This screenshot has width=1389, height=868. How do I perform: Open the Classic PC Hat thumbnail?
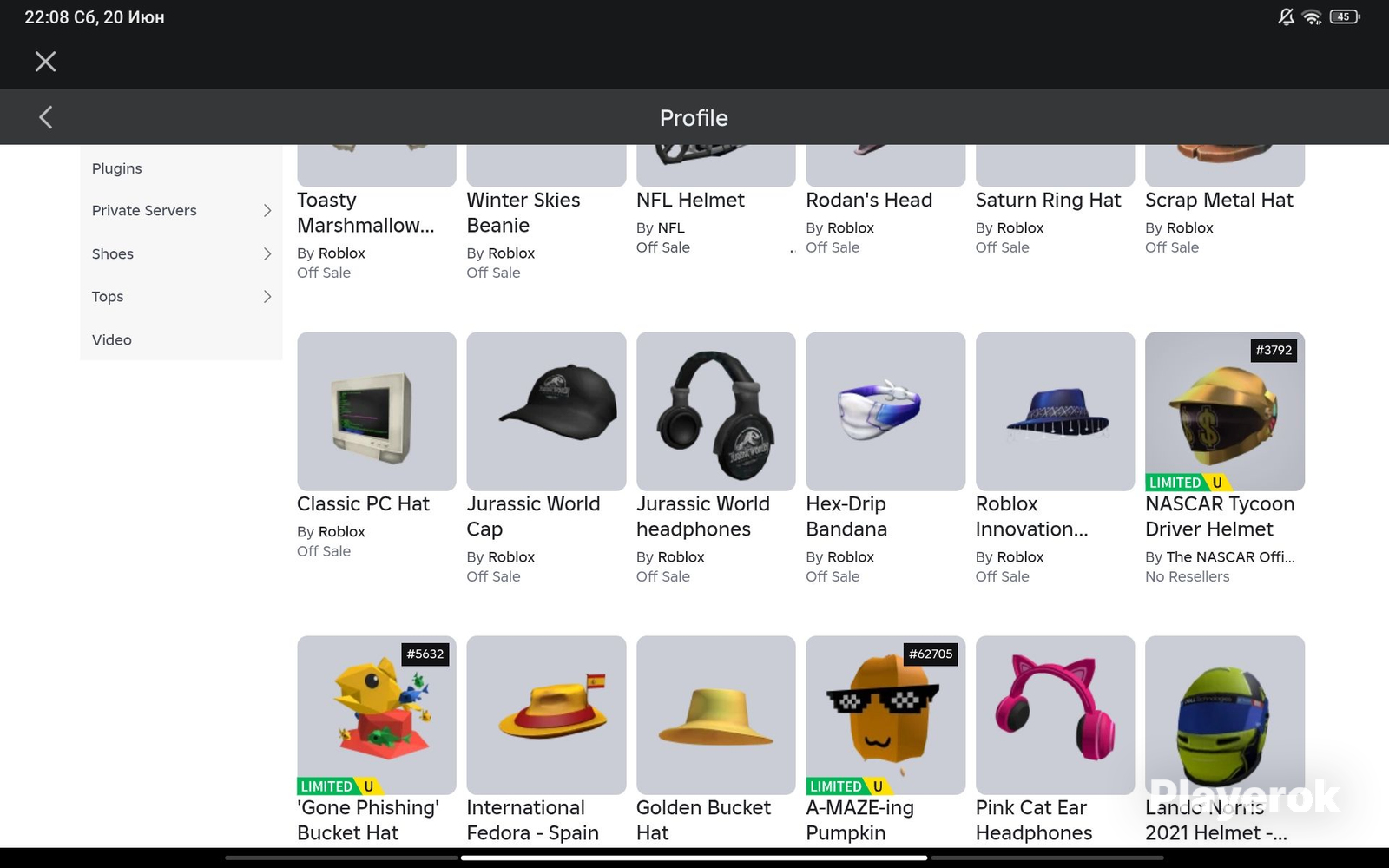(377, 411)
